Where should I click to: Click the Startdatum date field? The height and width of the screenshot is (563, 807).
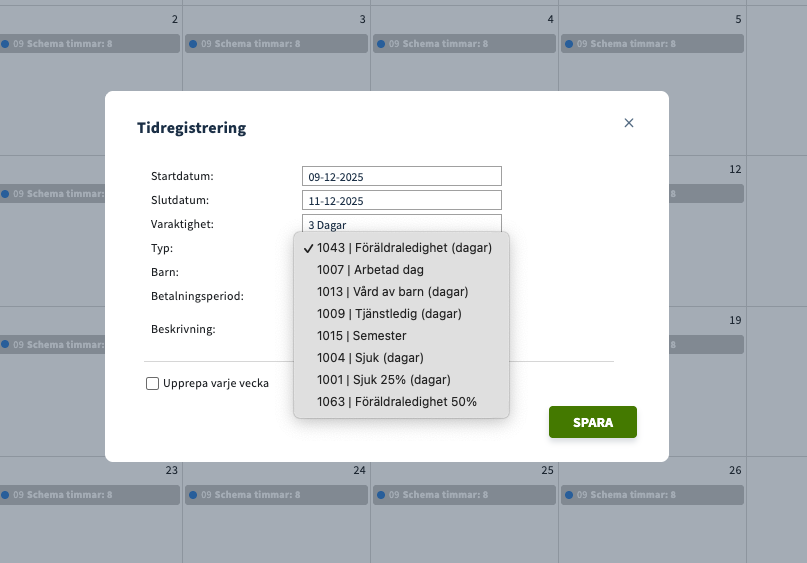[401, 177]
